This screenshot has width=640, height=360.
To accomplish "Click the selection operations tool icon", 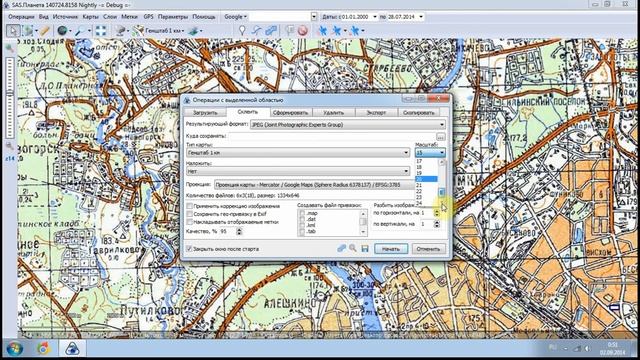I will click(28, 31).
